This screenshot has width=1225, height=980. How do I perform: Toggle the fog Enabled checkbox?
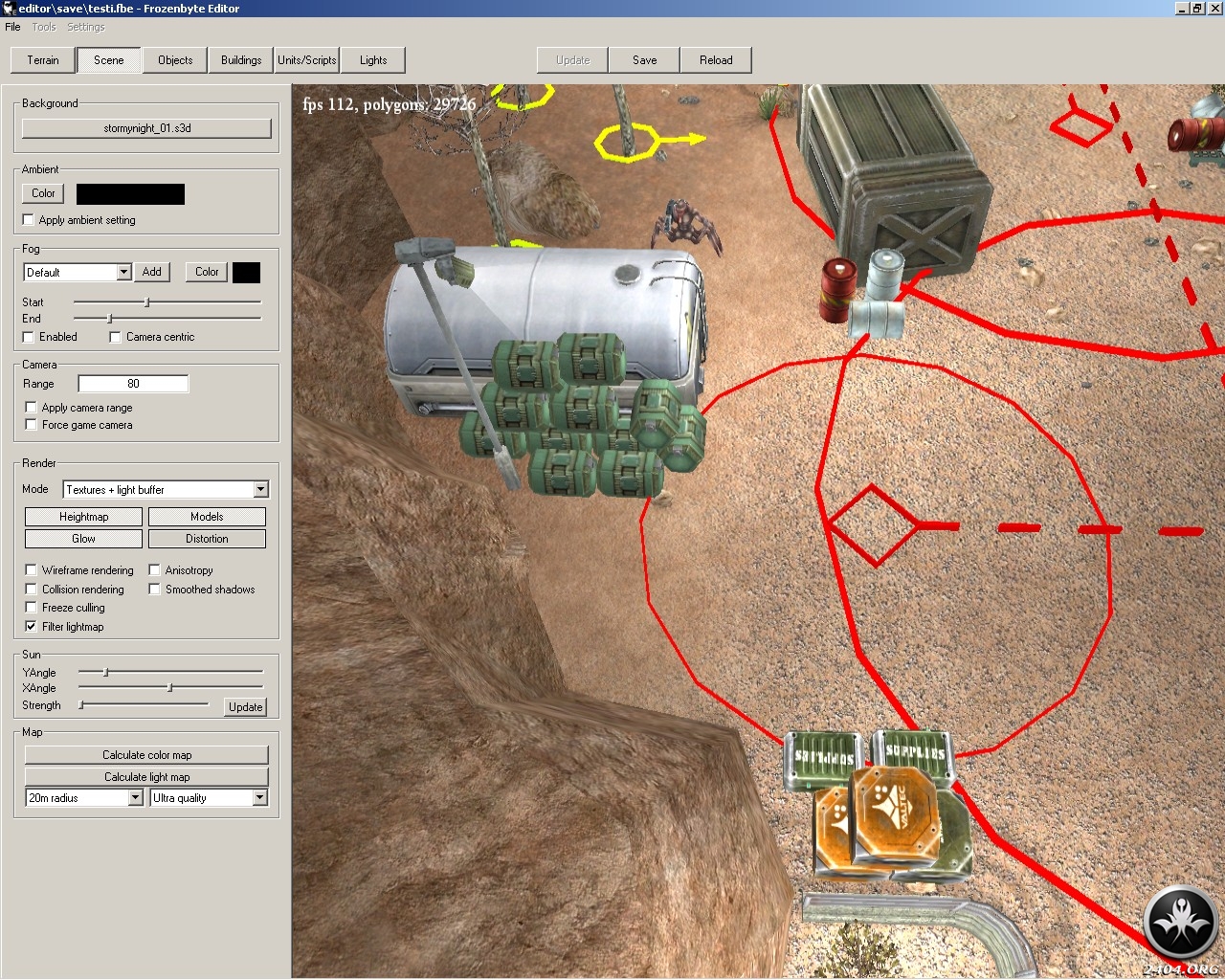point(29,337)
